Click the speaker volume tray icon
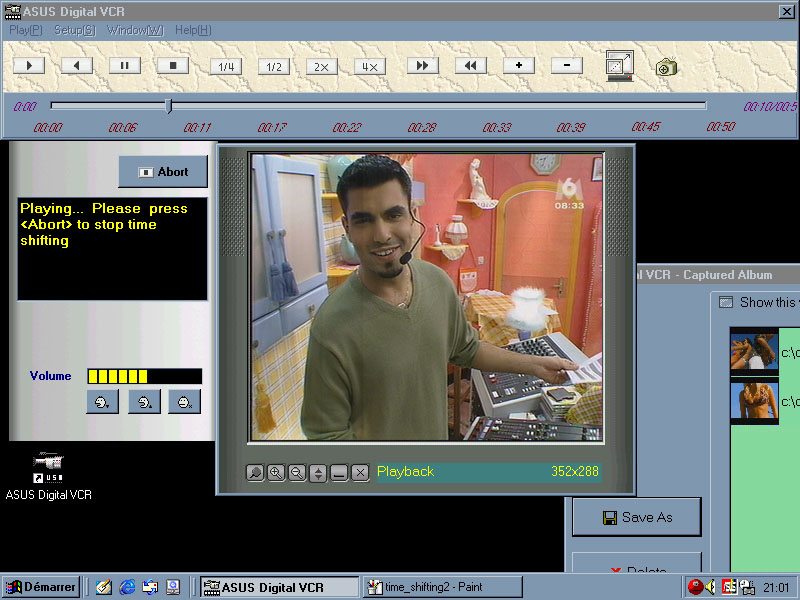The image size is (800, 600). pos(711,587)
